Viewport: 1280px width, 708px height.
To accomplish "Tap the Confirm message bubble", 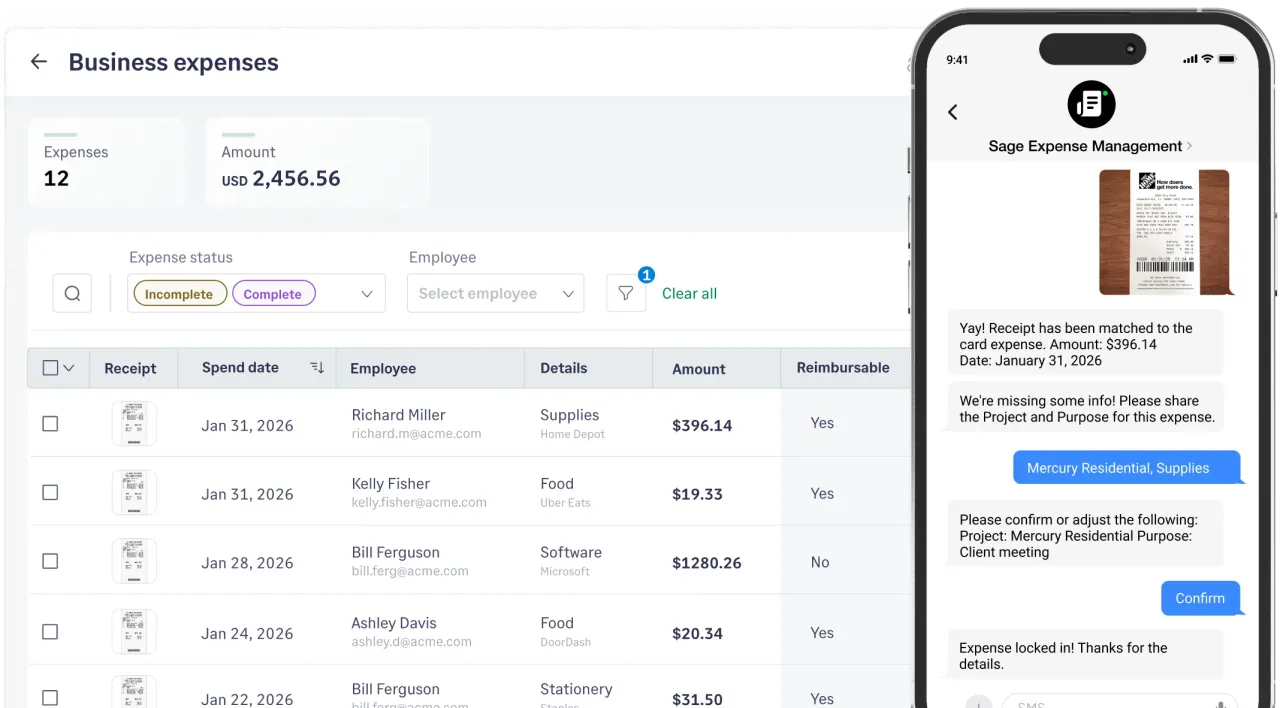I will click(x=1200, y=598).
